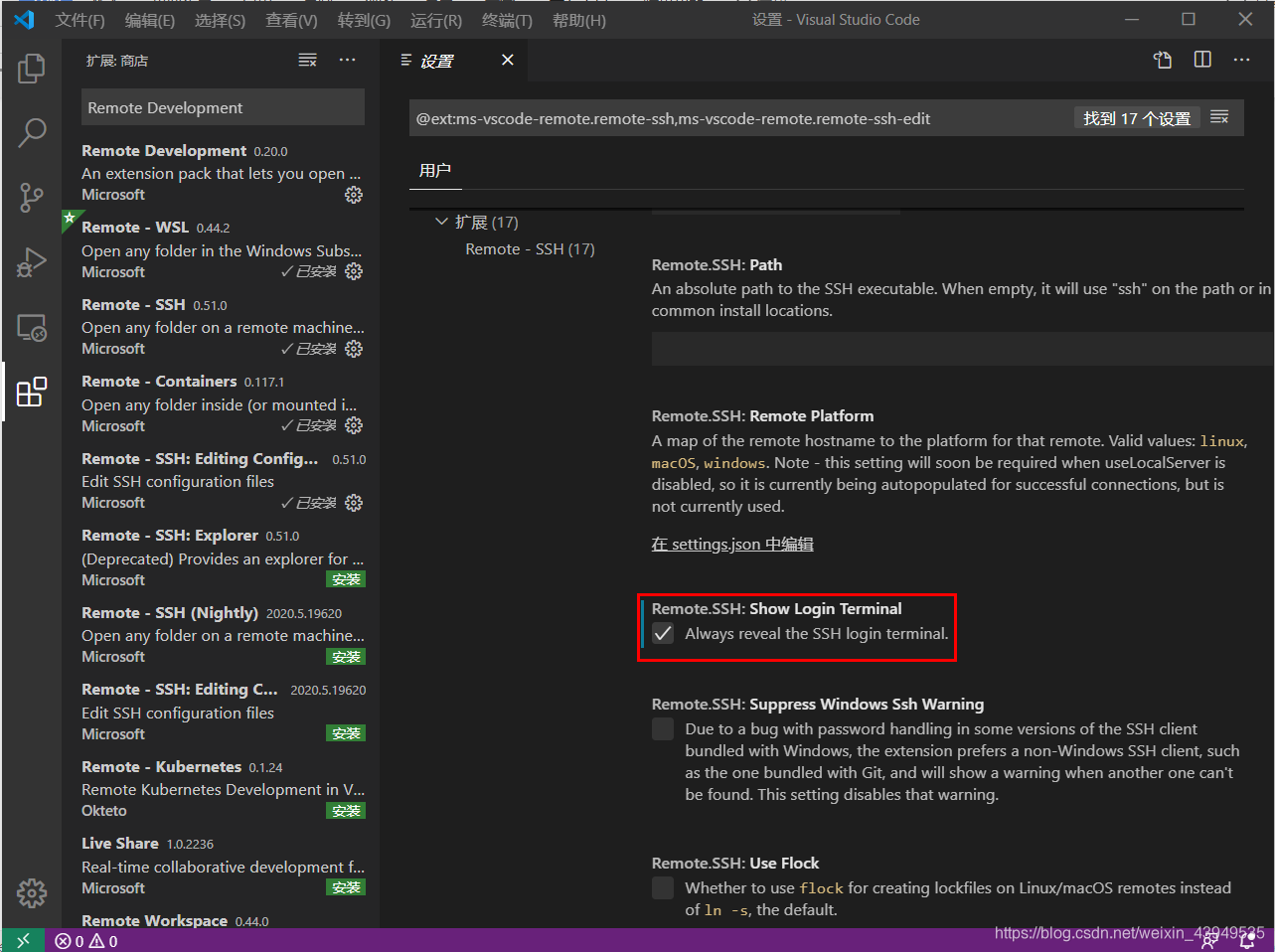Click the 找到 17 个设置 count badge
The width and height of the screenshot is (1275, 952).
[1137, 118]
